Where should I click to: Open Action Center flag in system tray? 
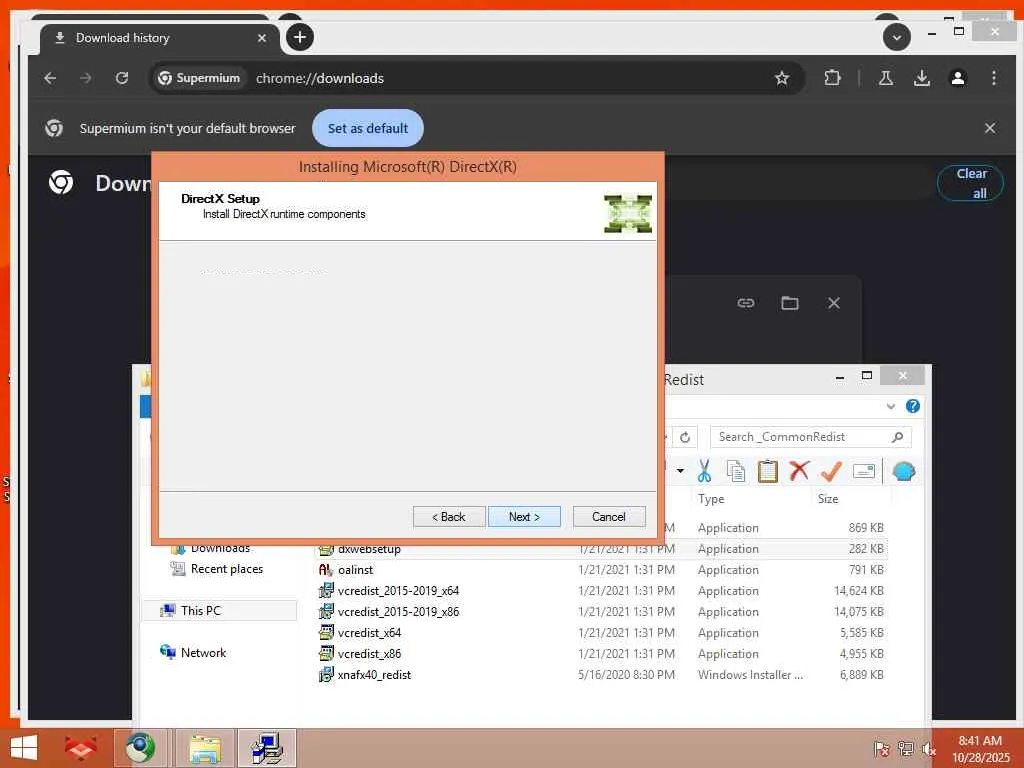pos(881,748)
